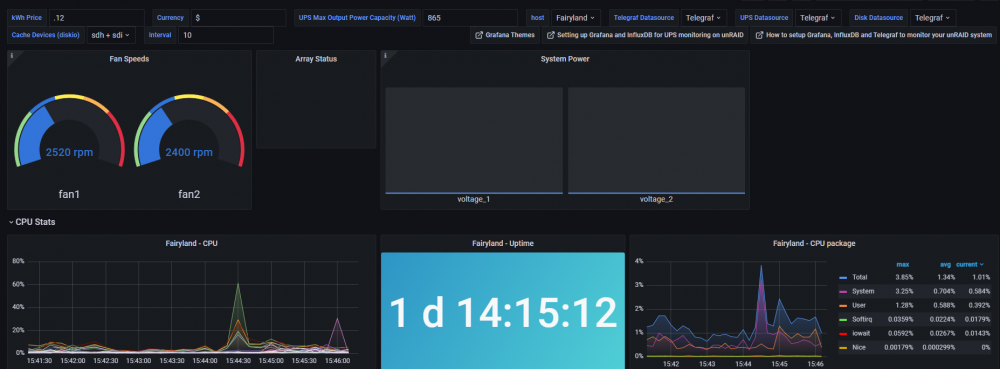Open the host Fairyland dropdown
Viewport: 1000px width, 369px height.
[x=575, y=18]
